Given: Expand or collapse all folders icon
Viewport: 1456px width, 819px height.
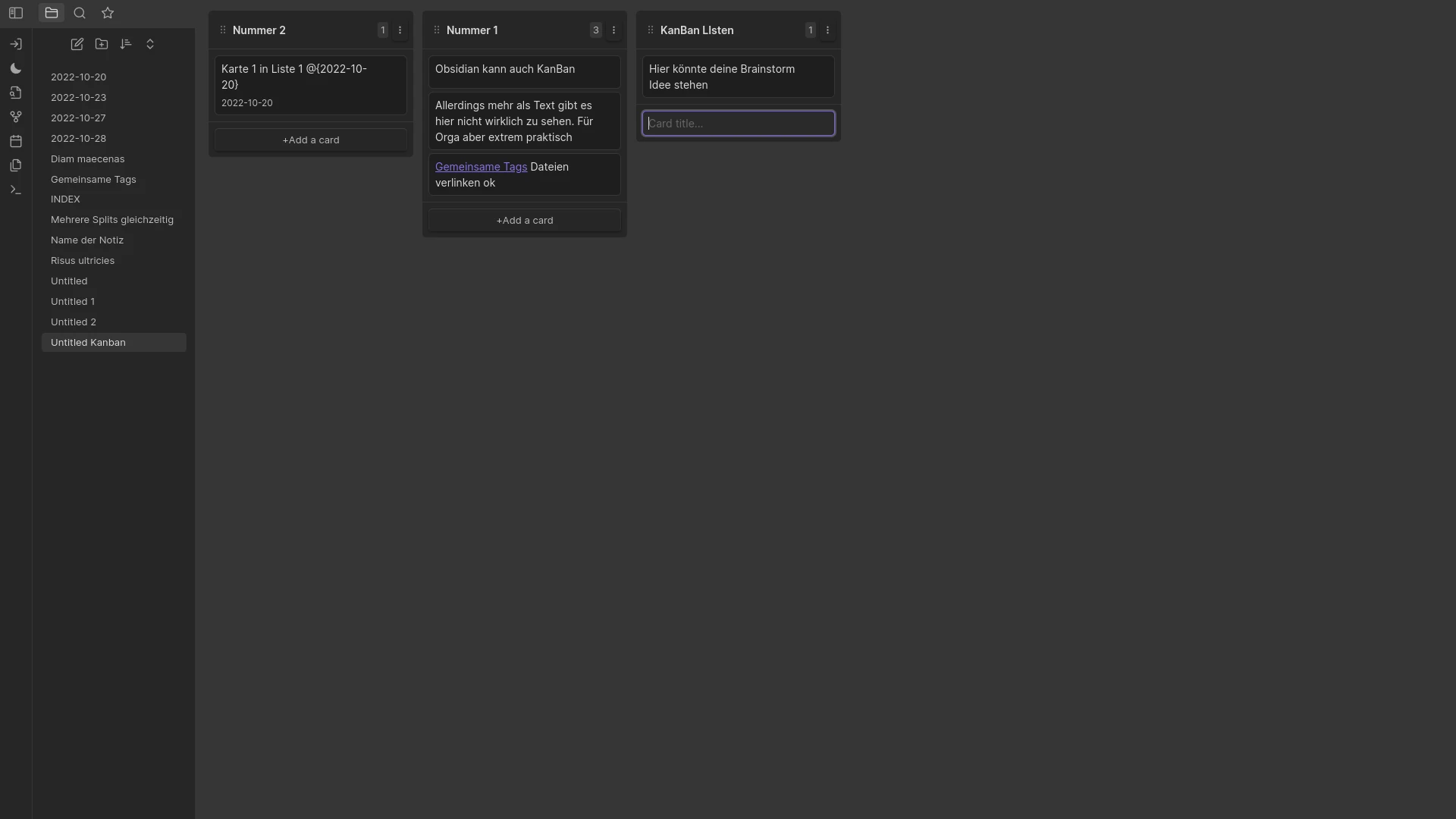Looking at the screenshot, I should pos(150,44).
